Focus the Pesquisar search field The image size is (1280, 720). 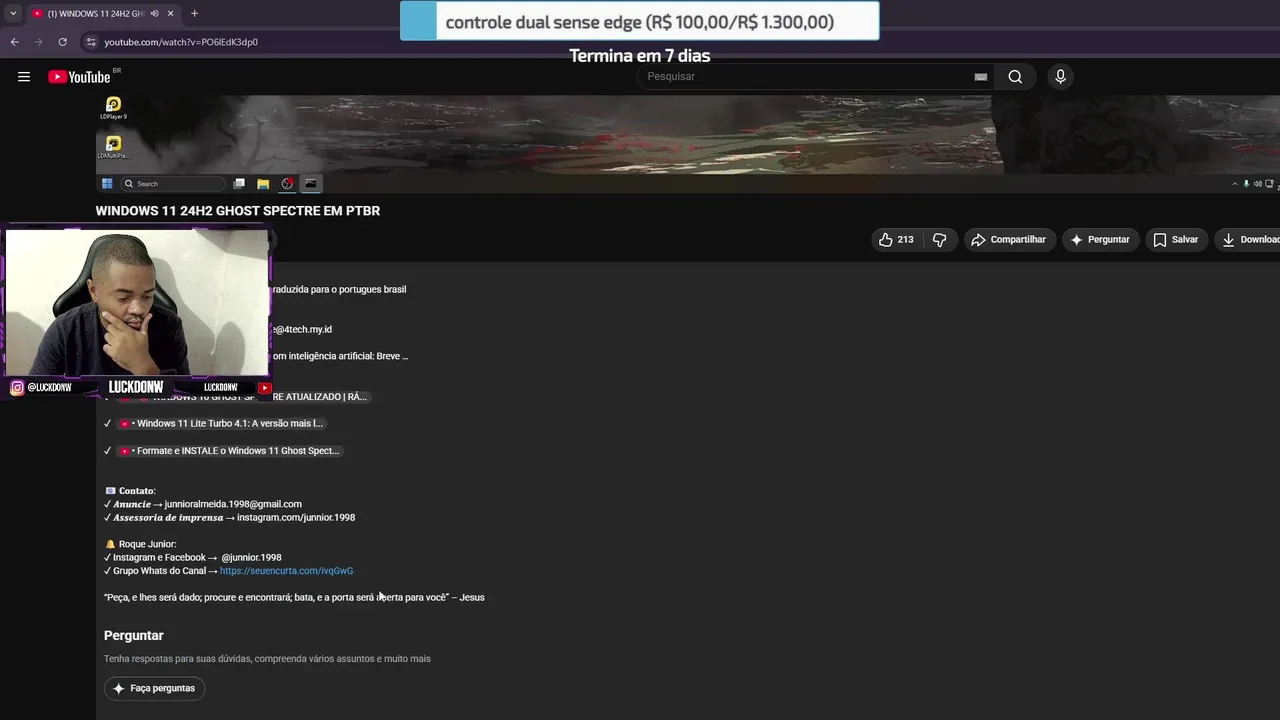(805, 77)
